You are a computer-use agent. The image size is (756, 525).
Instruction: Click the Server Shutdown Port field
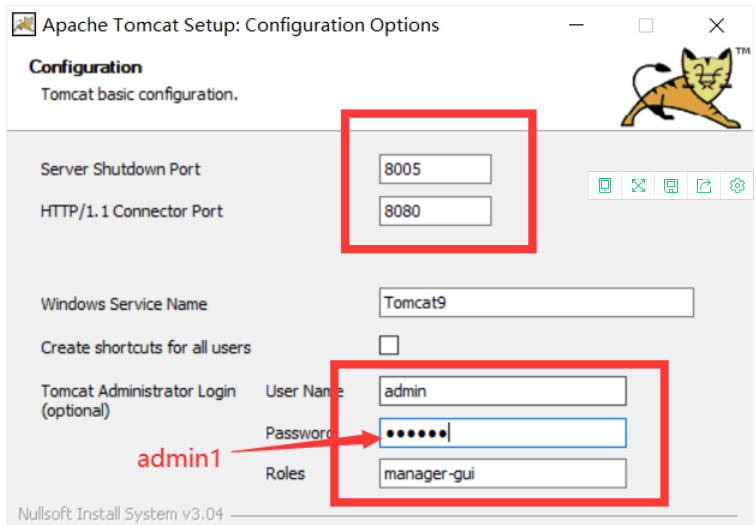[435, 169]
